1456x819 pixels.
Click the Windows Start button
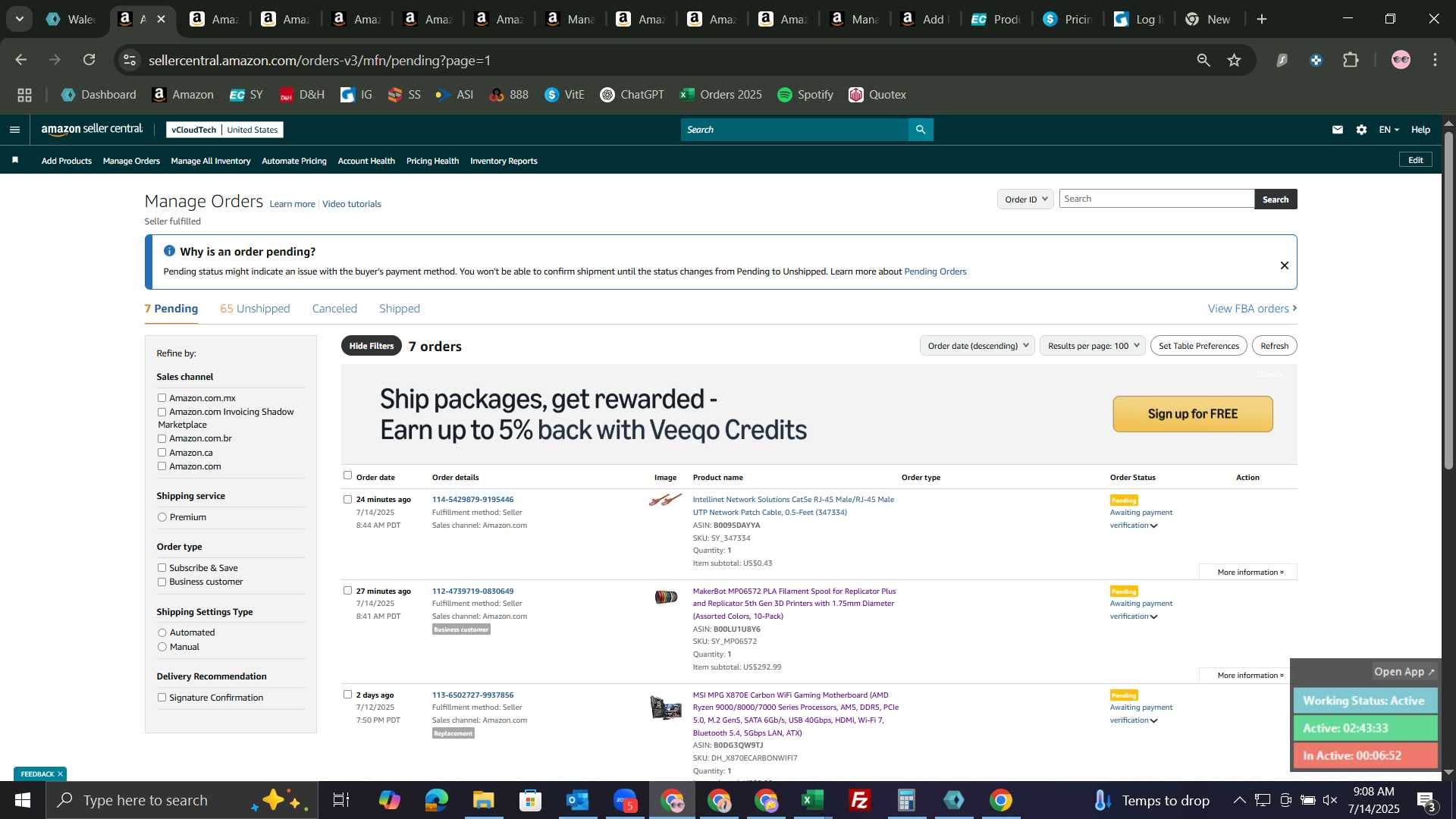tap(23, 800)
